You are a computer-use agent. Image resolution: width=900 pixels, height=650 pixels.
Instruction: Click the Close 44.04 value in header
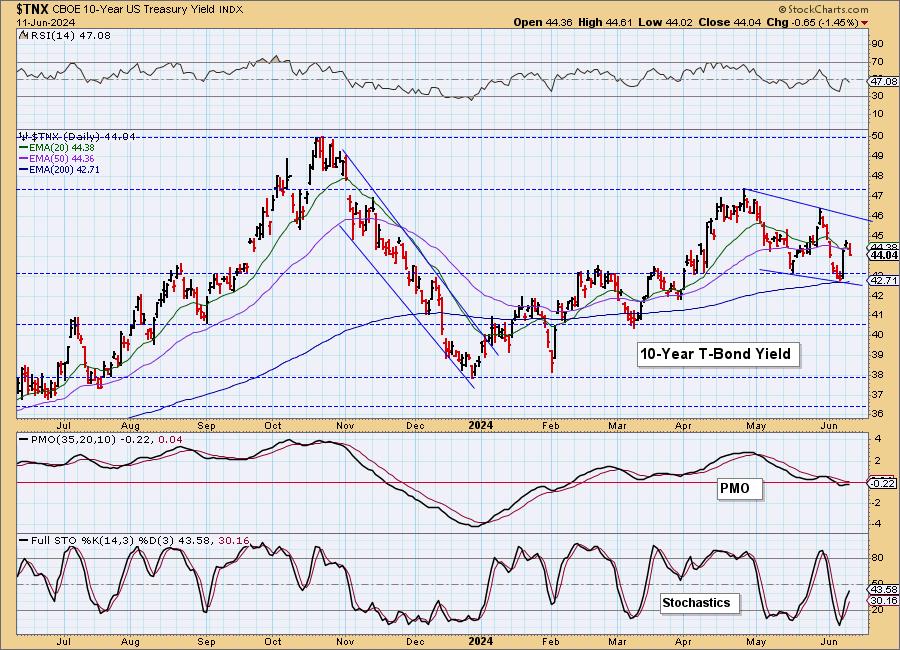[731, 22]
